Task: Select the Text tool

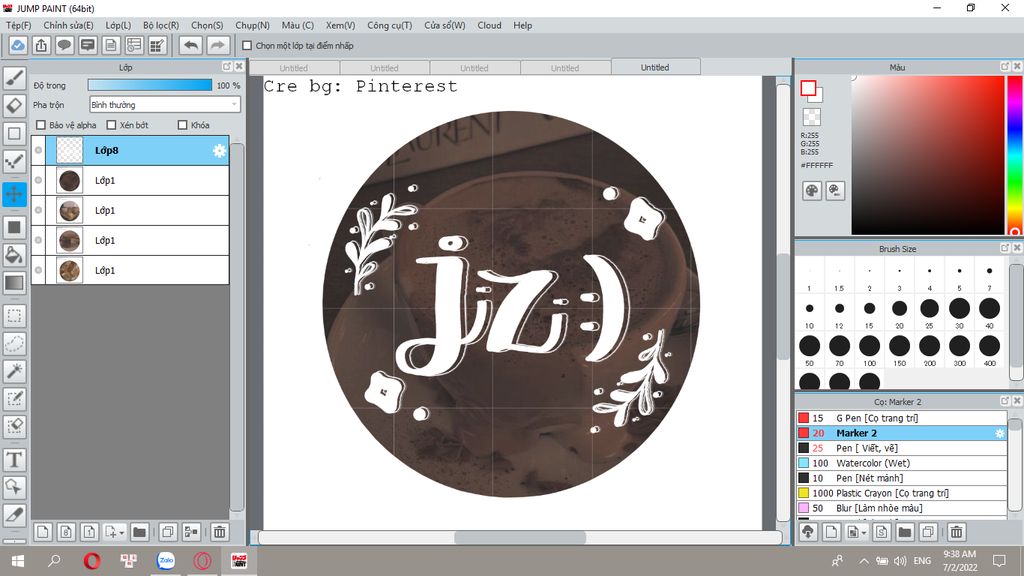Action: pyautogui.click(x=14, y=460)
